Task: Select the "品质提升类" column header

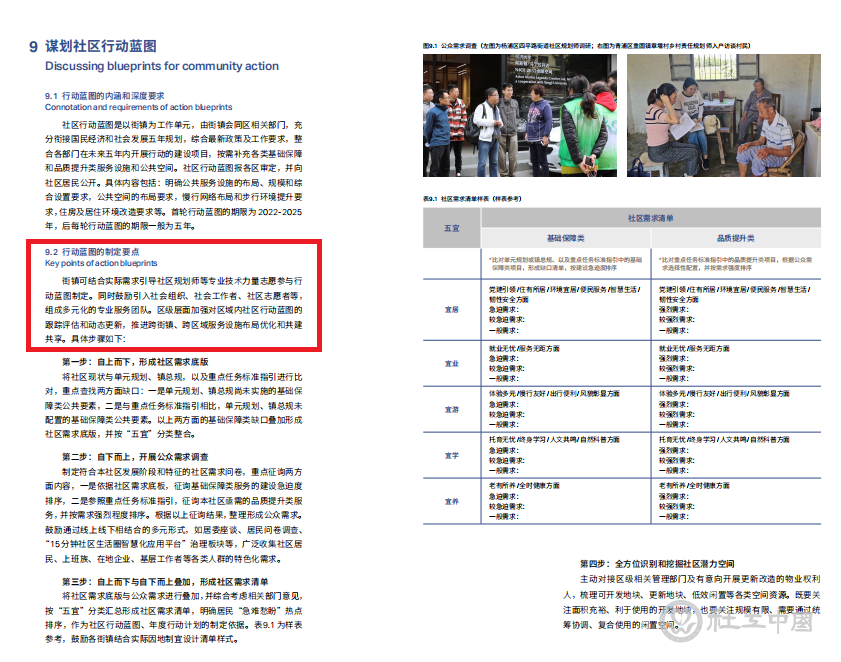Action: point(736,238)
